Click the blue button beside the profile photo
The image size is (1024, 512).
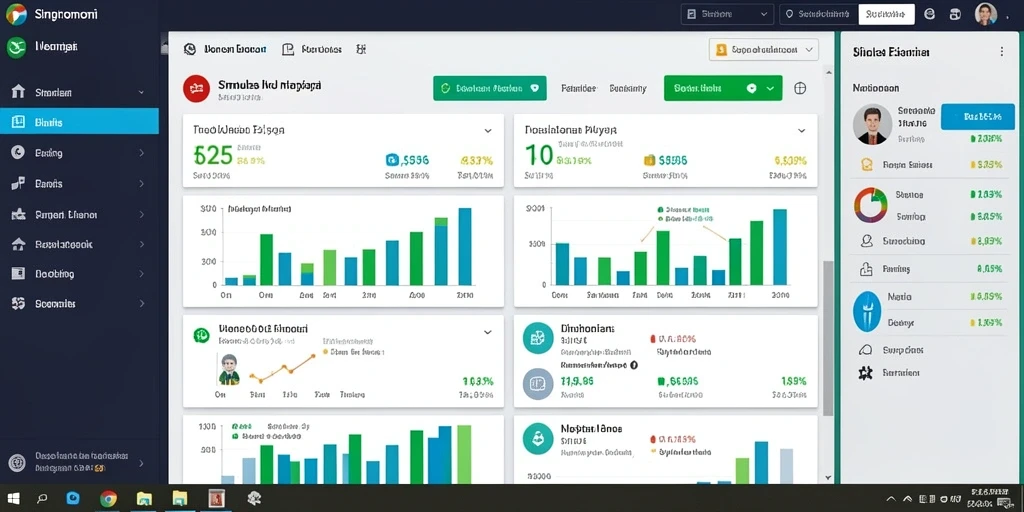click(x=978, y=117)
